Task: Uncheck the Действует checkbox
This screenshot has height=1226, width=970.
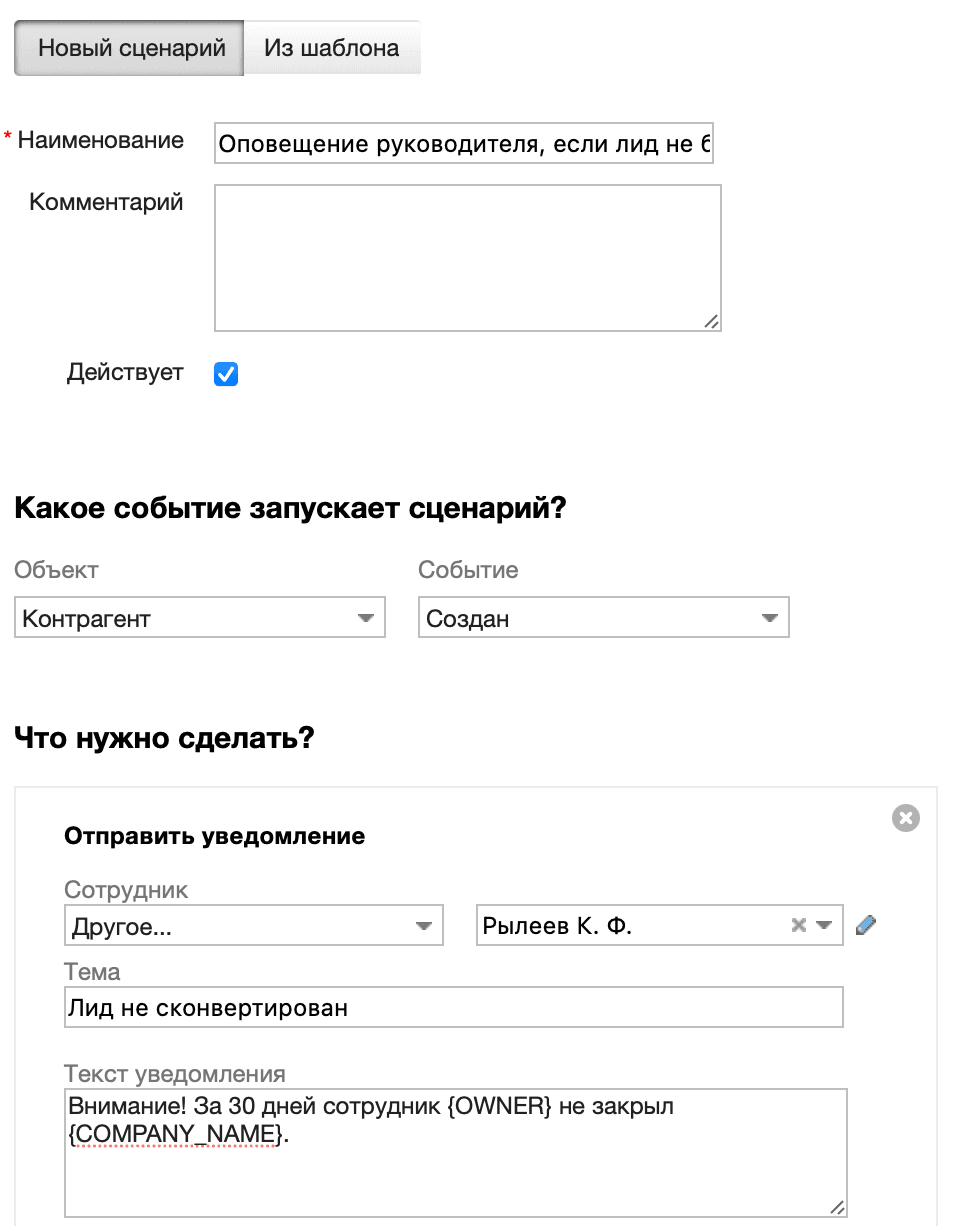Action: click(225, 373)
